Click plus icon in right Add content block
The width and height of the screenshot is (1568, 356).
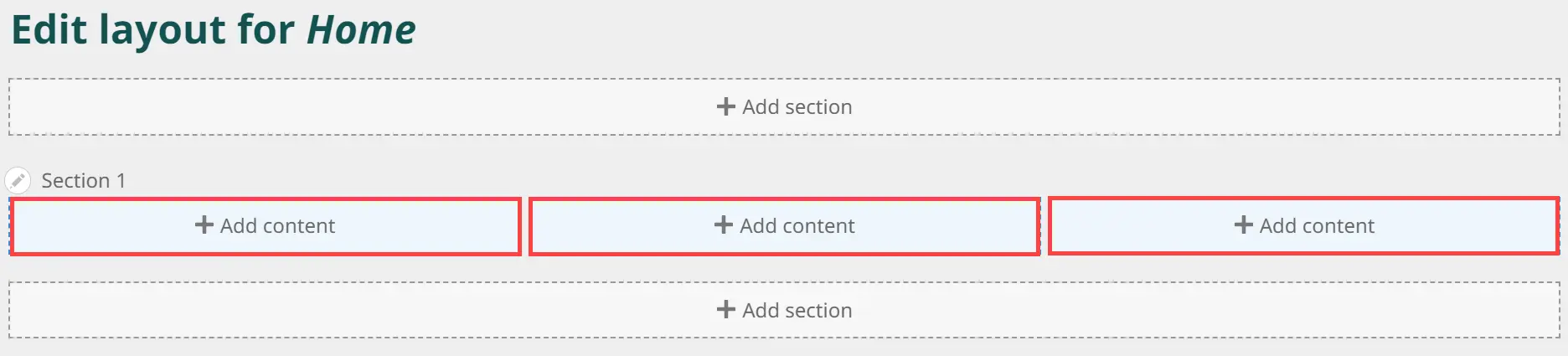[x=1243, y=224]
